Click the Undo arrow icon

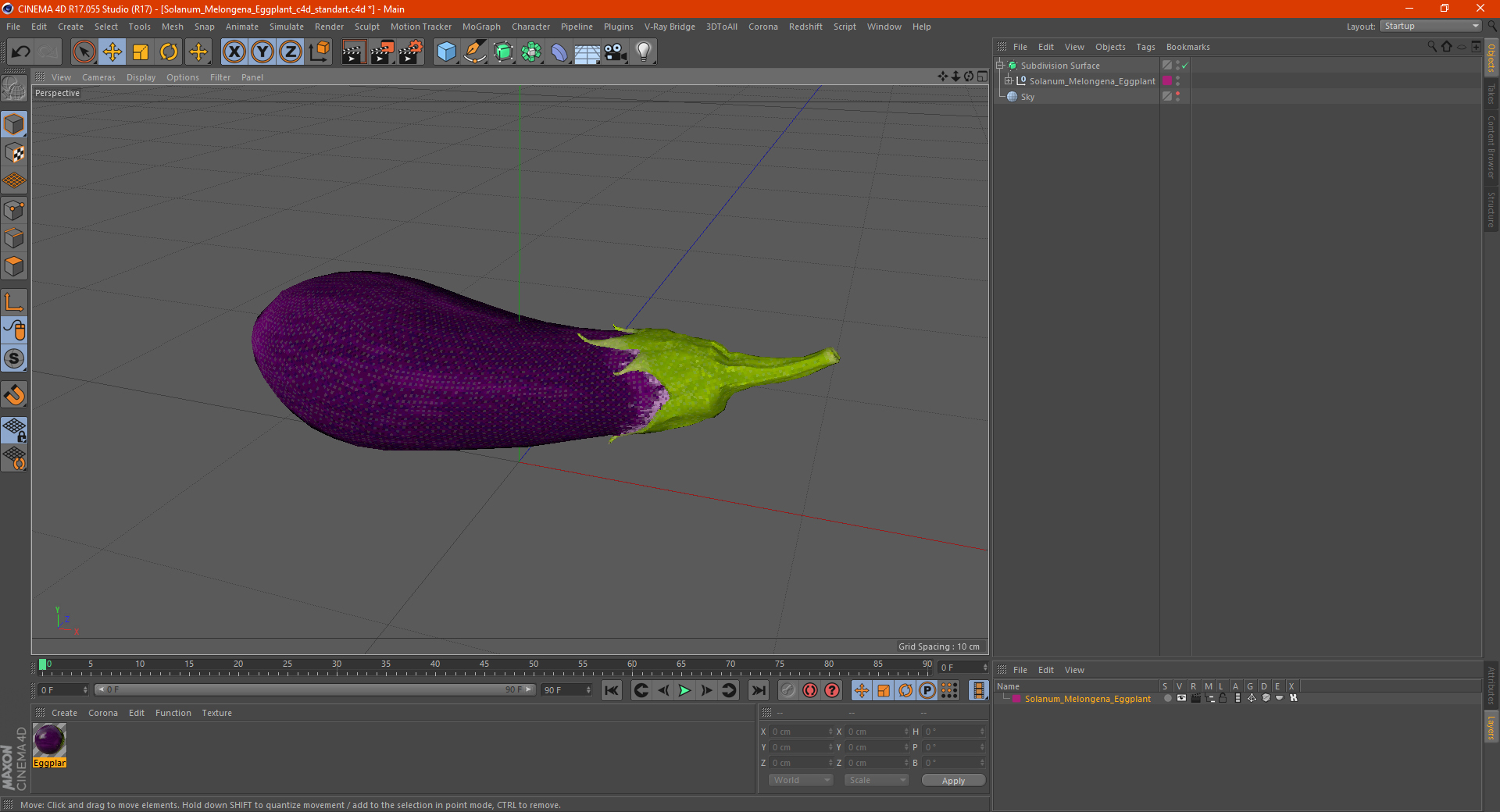21,52
